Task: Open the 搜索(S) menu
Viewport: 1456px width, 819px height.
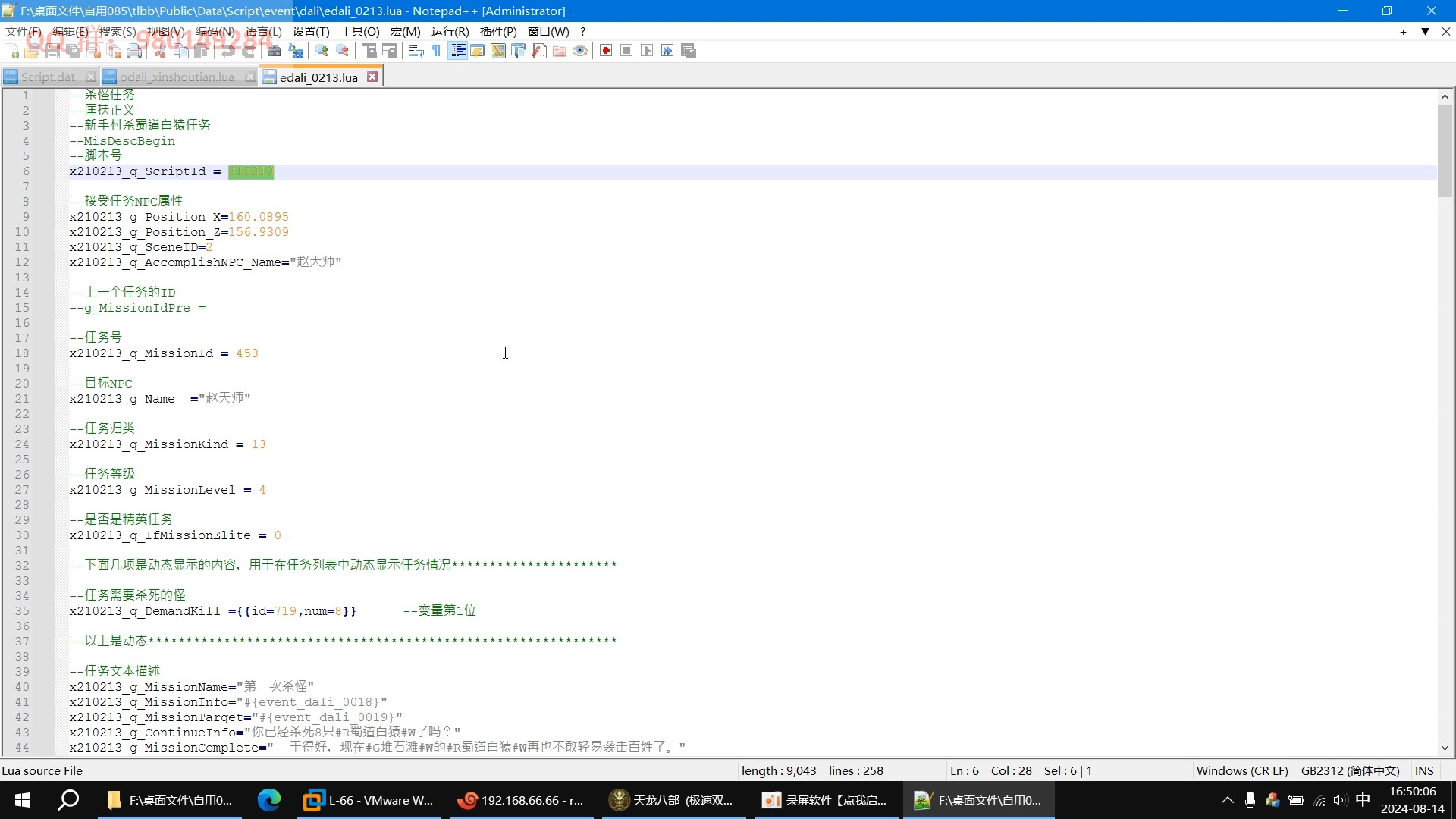Action: click(x=117, y=31)
